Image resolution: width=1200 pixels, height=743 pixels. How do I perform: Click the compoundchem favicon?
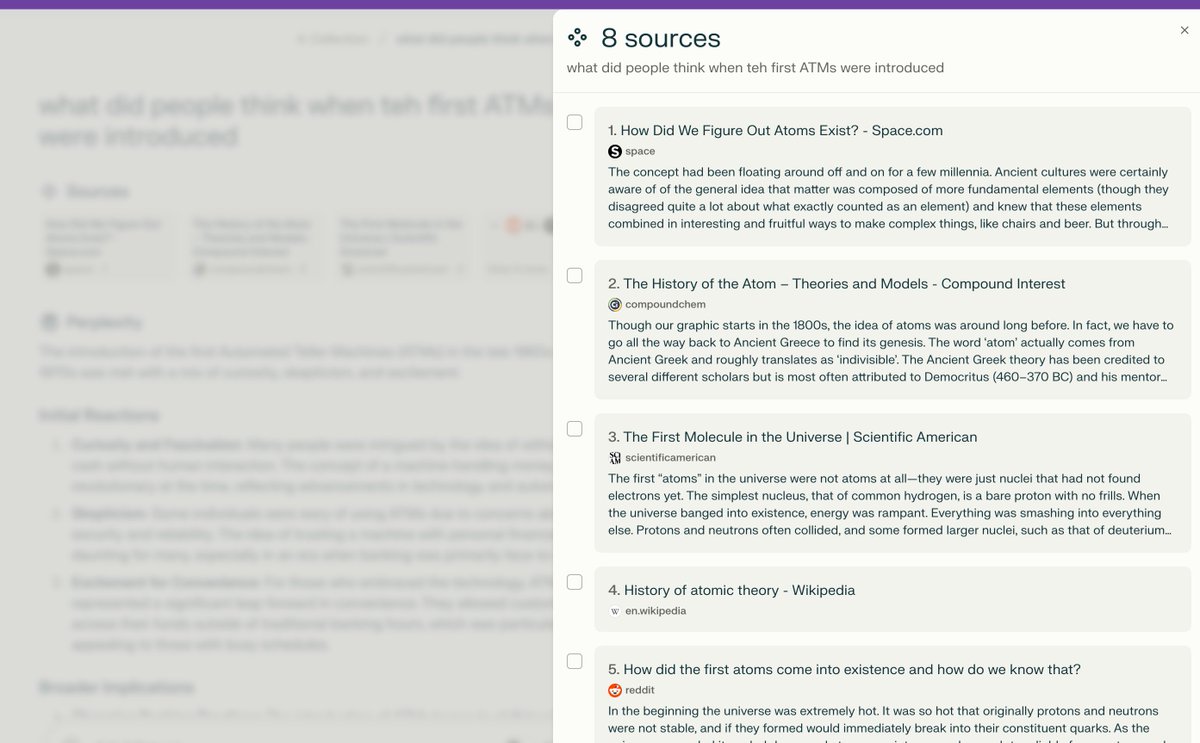615,304
